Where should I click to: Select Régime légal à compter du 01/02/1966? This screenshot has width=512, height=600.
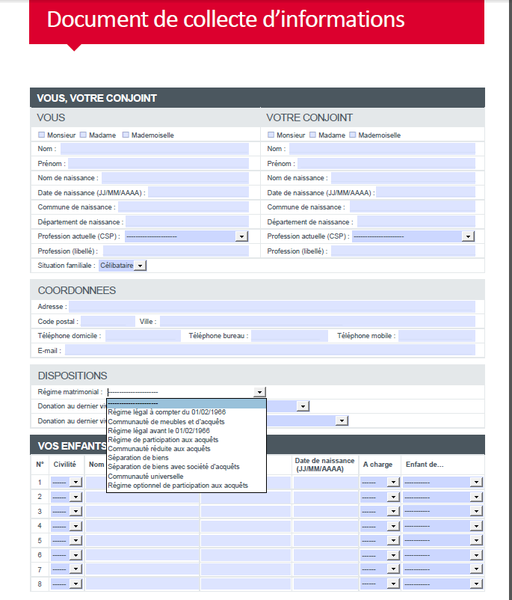pos(186,412)
